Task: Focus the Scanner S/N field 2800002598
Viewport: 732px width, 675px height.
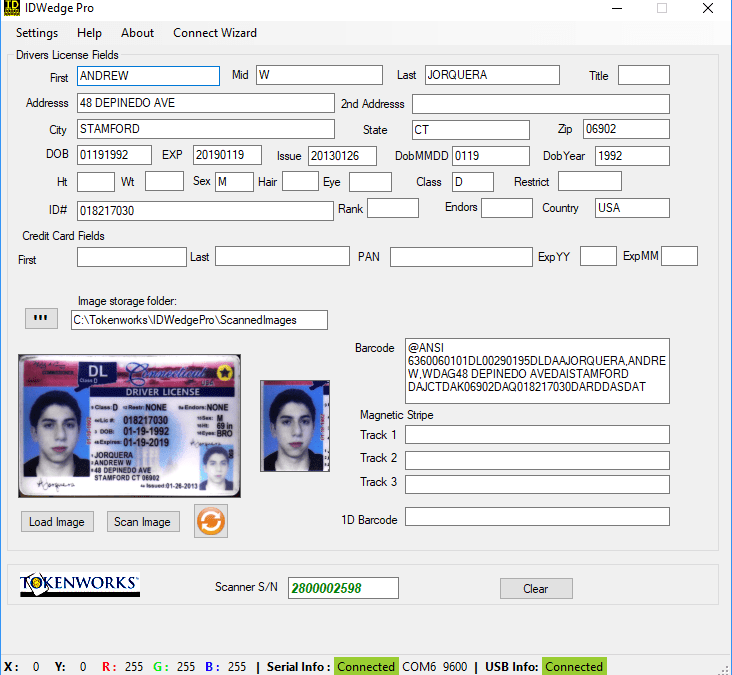Action: tap(343, 588)
